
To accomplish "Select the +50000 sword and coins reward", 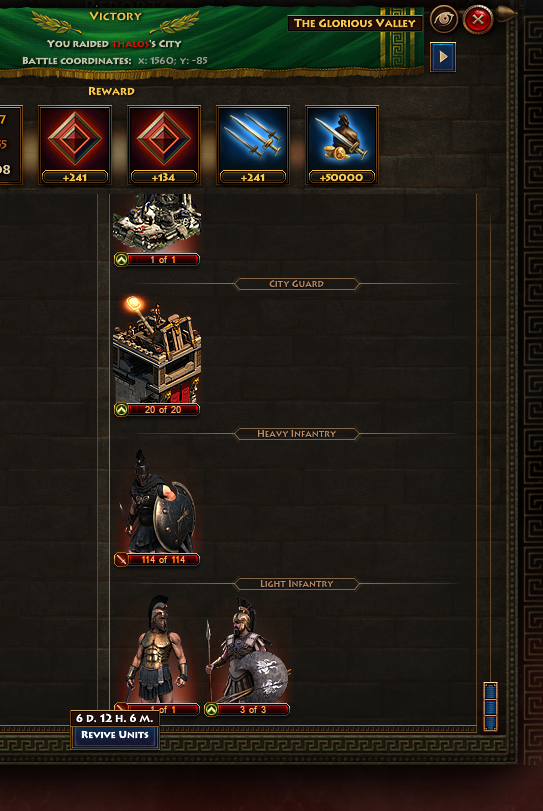I will 342,145.
